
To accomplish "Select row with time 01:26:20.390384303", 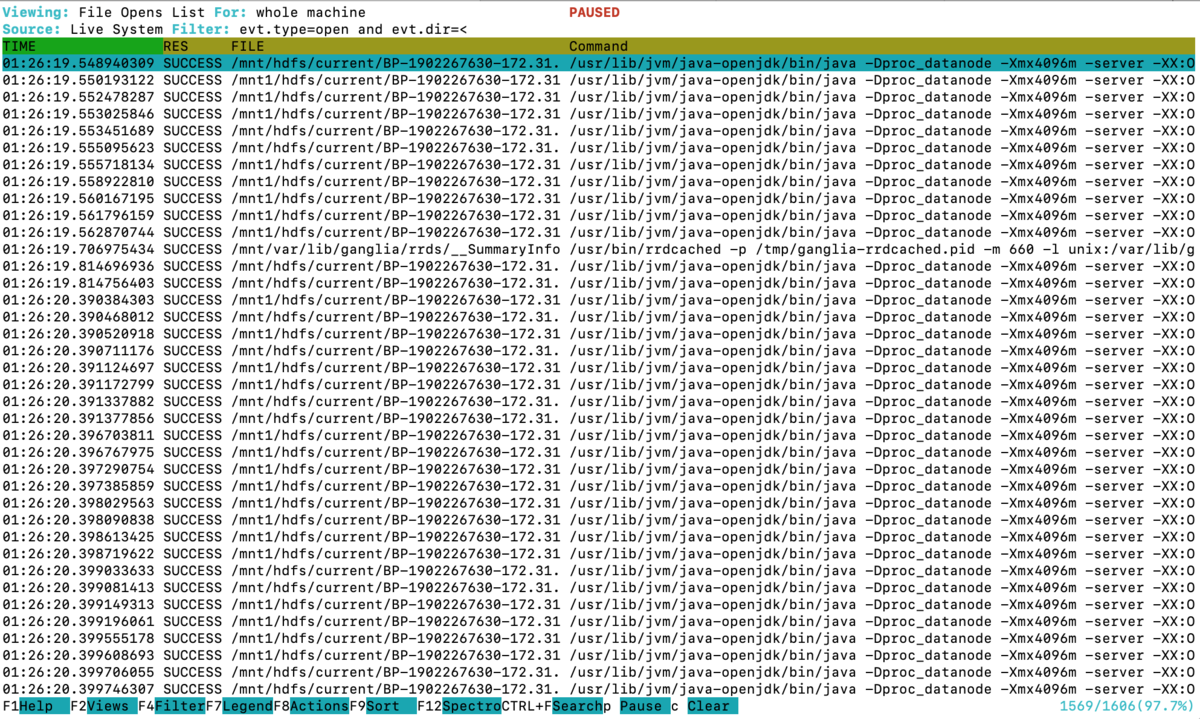I will pyautogui.click(x=600, y=300).
